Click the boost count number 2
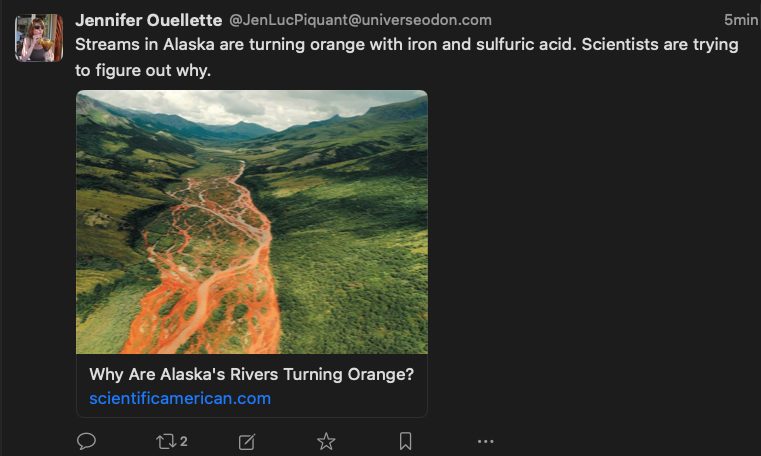 [x=184, y=441]
